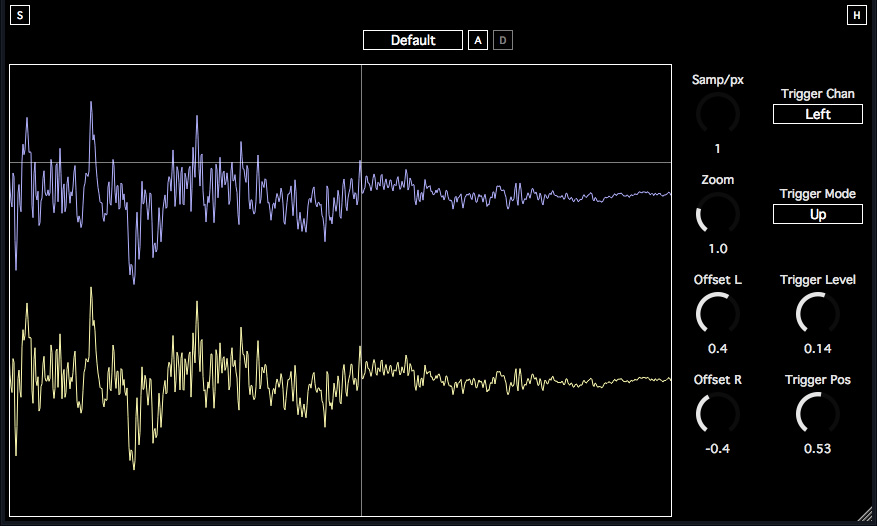Click the Samp/px knob
Image resolution: width=877 pixels, height=526 pixels.
[718, 114]
